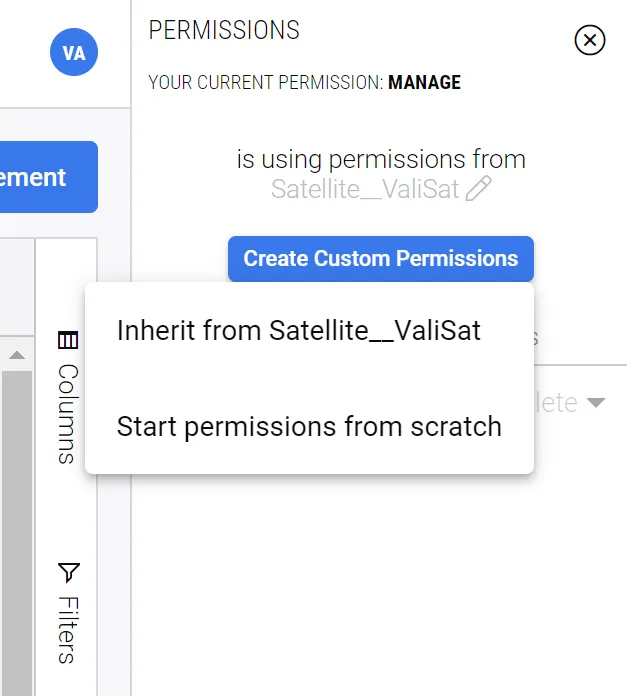
Task: Choose Start permissions from scratch
Action: point(309,427)
